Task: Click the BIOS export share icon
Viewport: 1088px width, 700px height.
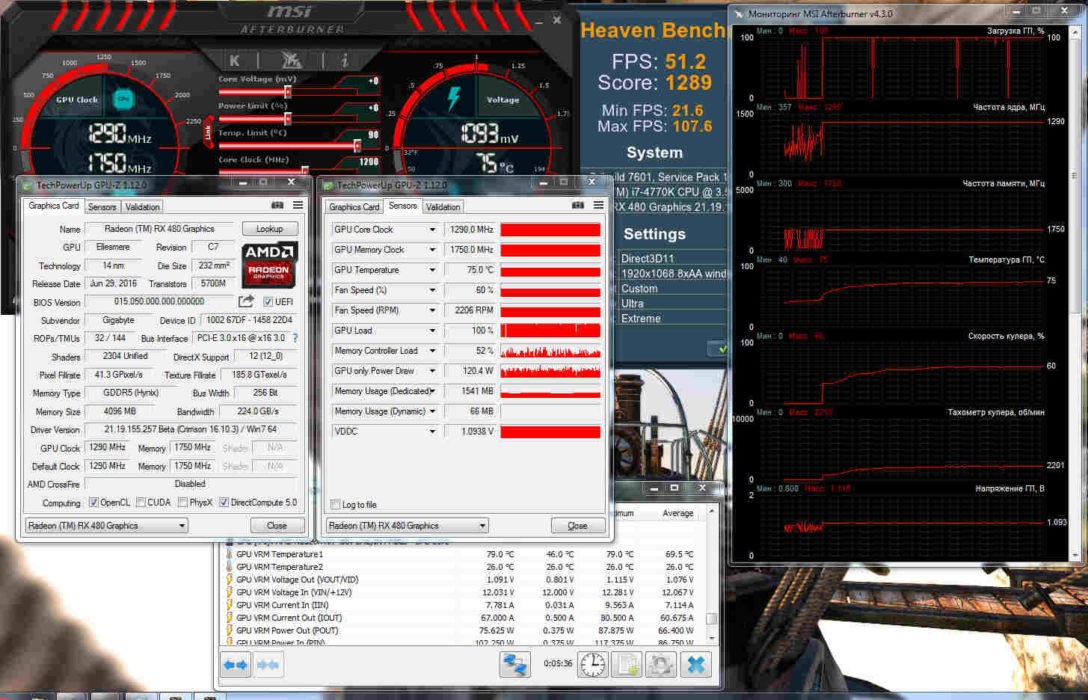Action: 246,302
